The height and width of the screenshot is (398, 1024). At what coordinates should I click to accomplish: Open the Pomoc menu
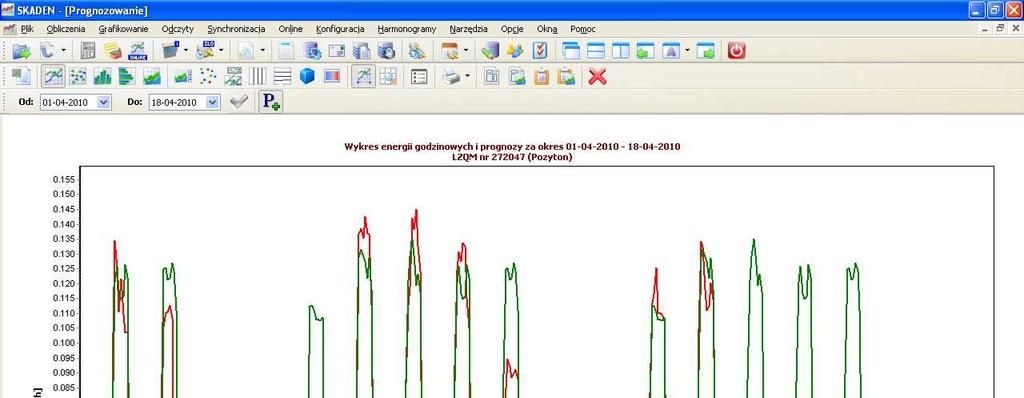(583, 29)
